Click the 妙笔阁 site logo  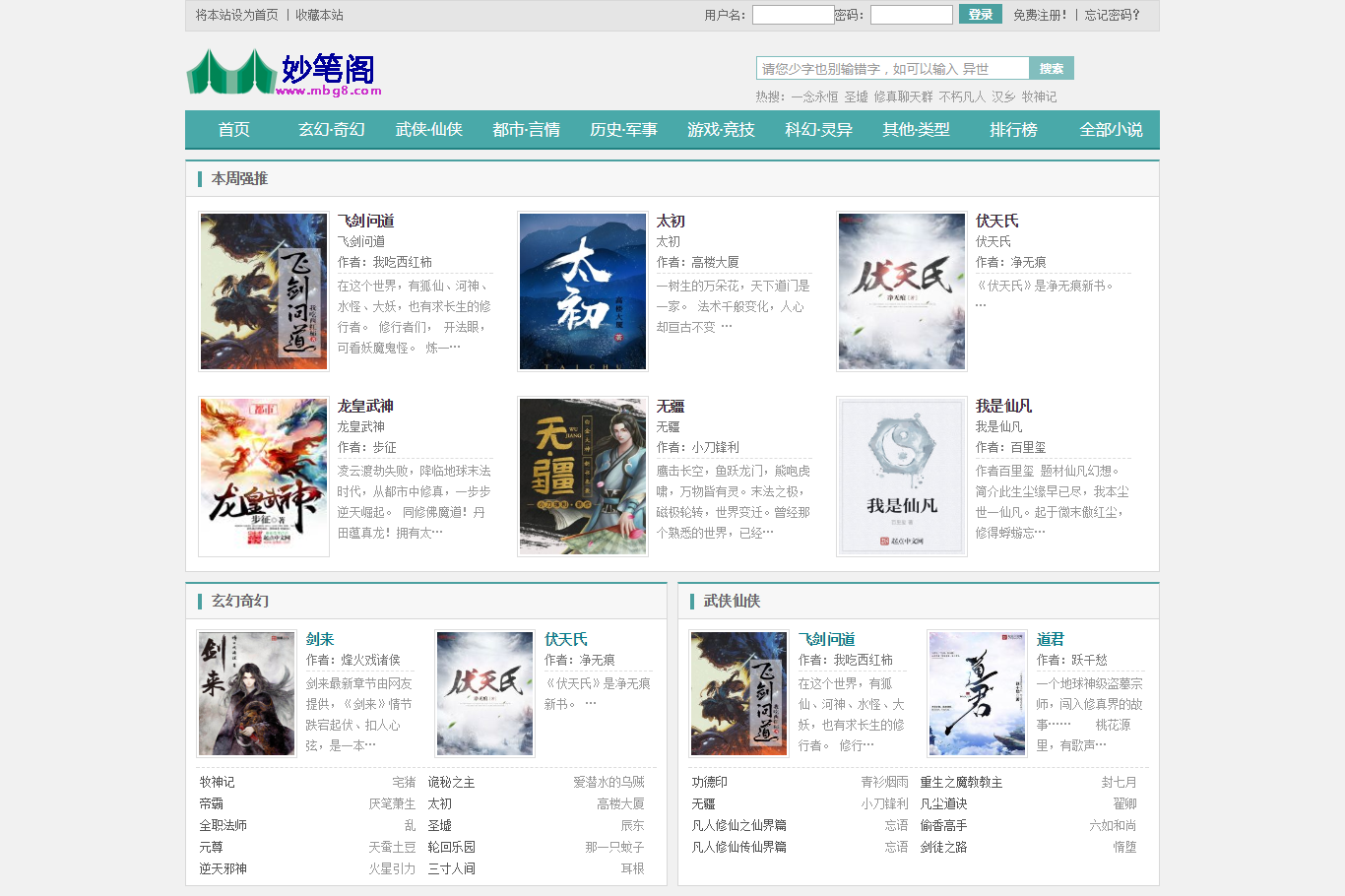point(284,73)
